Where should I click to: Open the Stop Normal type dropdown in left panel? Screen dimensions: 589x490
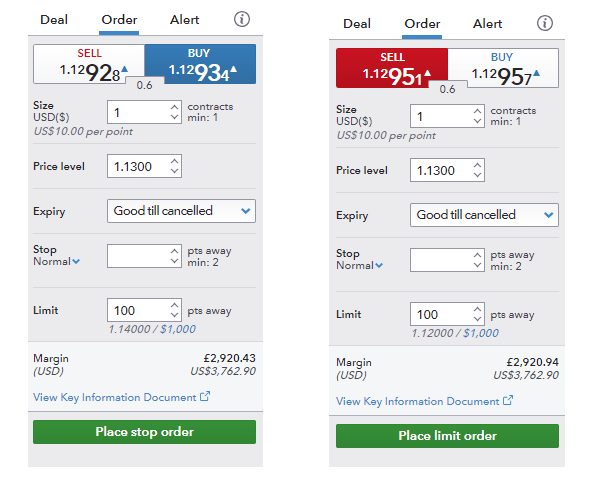coord(56,262)
